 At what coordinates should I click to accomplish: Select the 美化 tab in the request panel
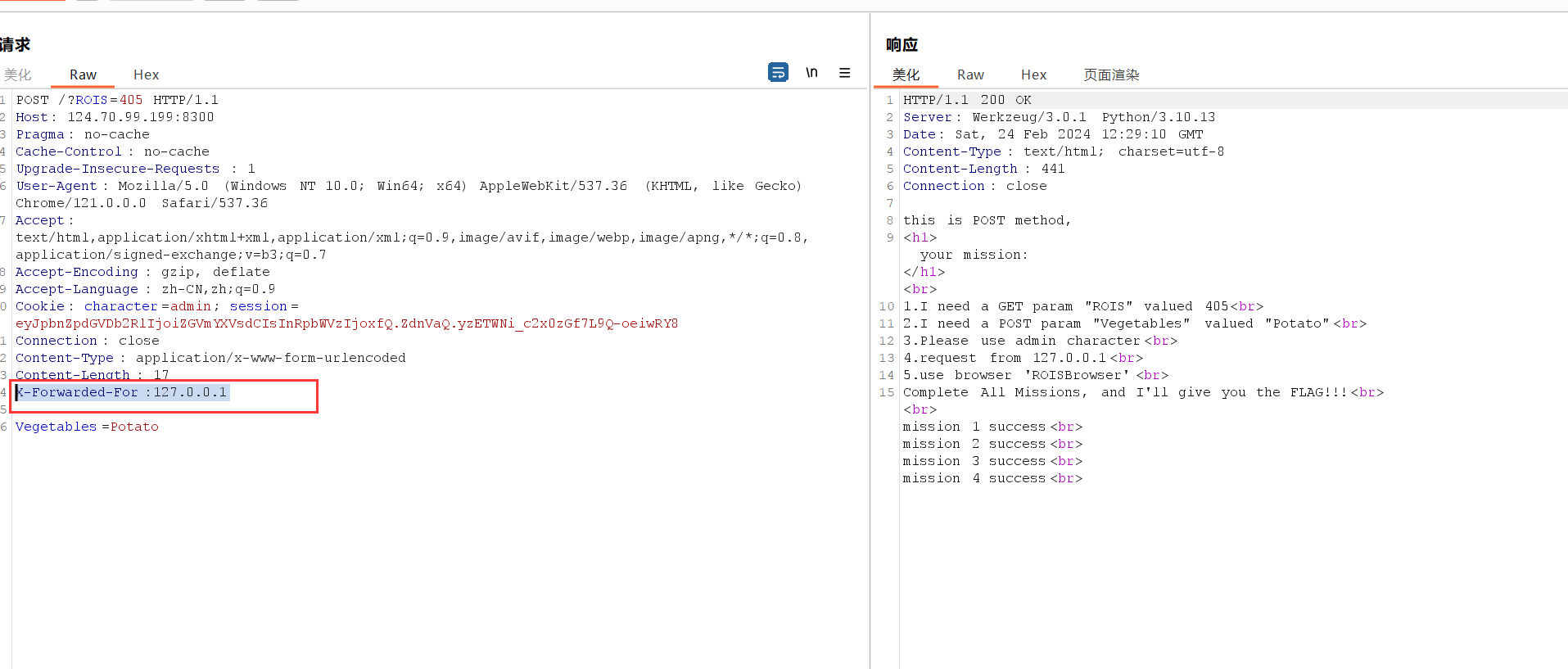click(x=17, y=75)
